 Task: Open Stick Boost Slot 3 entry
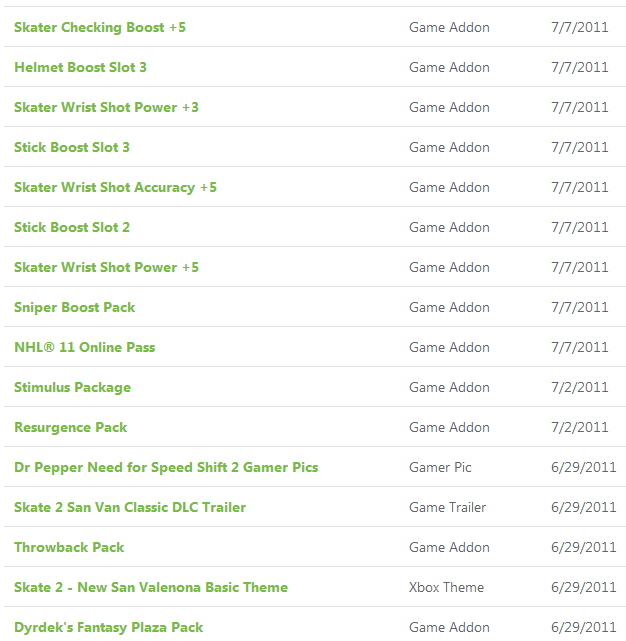click(72, 147)
